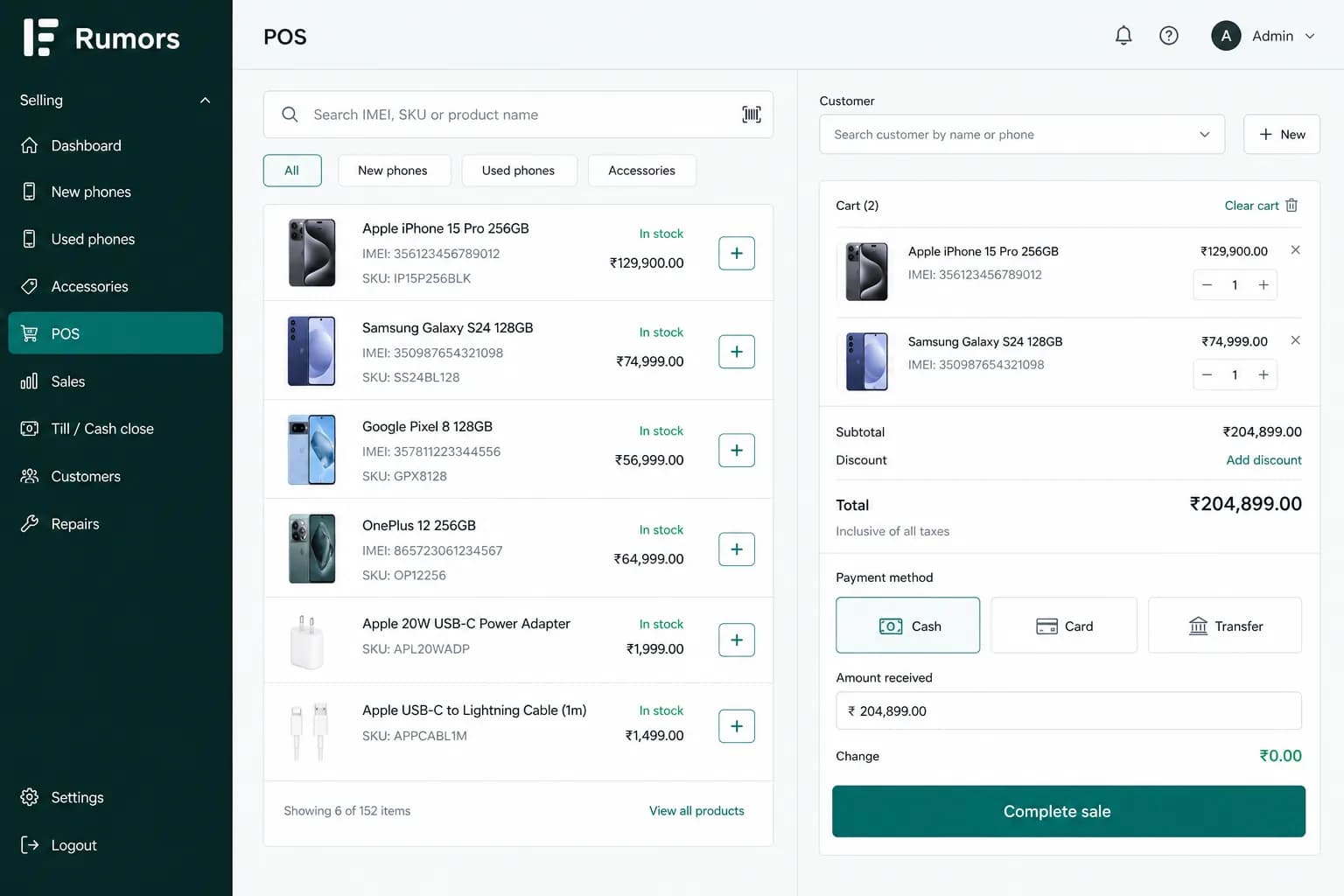Viewport: 1344px width, 896px height.
Task: Open Sales page in sidebar
Action: [x=115, y=381]
